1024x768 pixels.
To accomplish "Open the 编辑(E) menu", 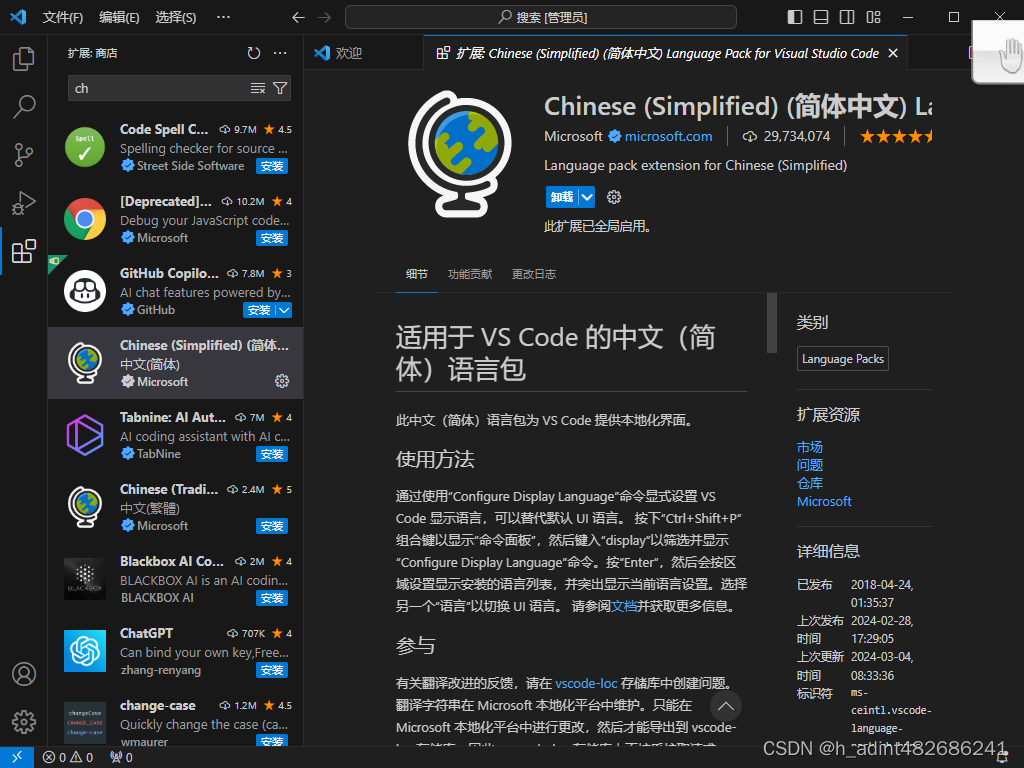I will pos(119,17).
